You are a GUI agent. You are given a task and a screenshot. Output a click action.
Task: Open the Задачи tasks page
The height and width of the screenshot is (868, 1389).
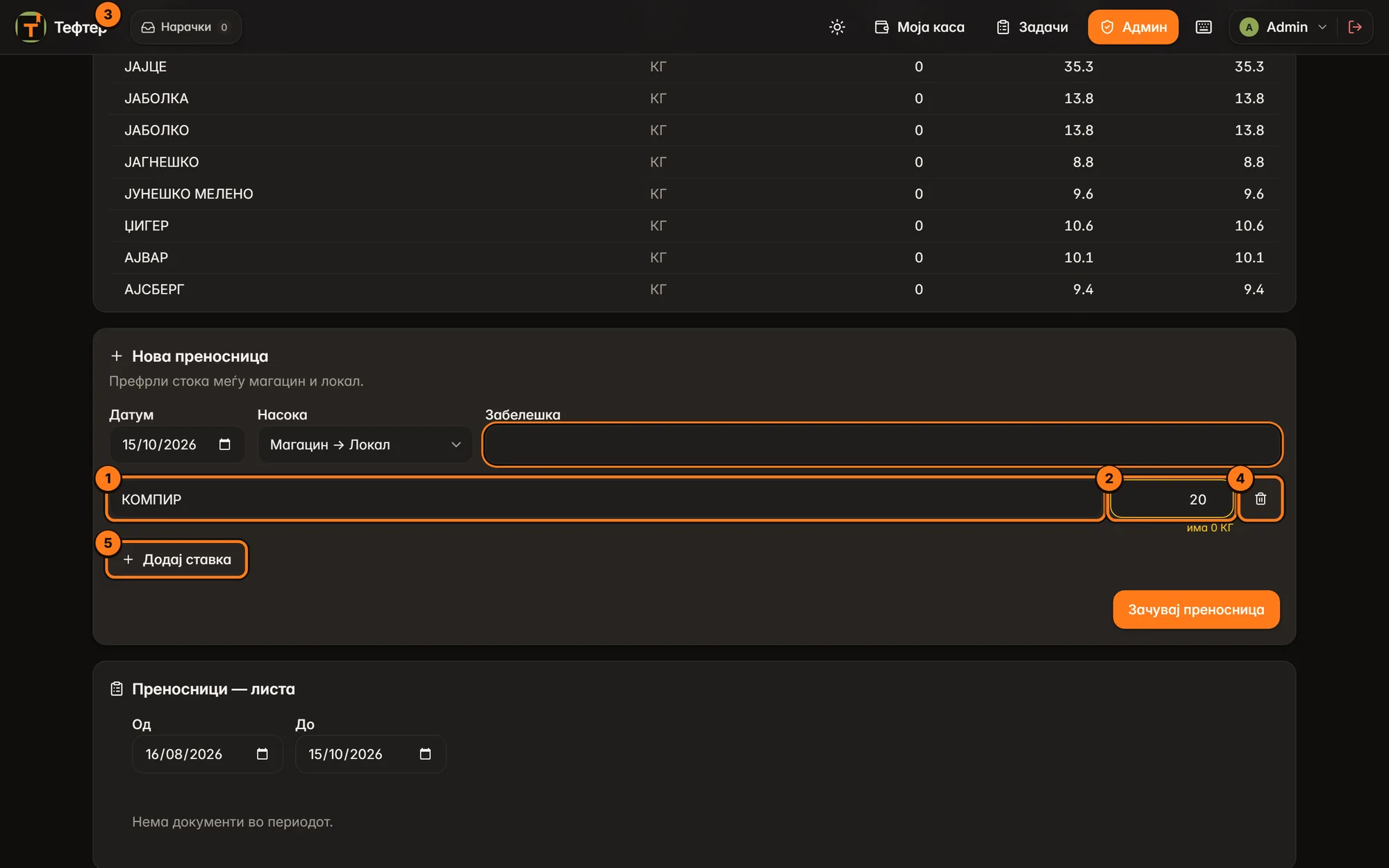click(x=1032, y=27)
